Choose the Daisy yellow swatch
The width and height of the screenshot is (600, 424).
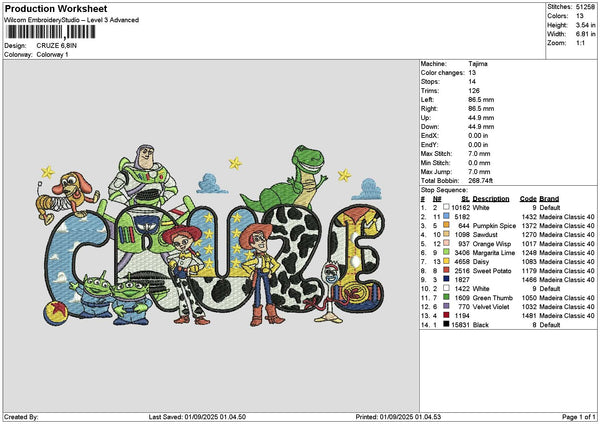pyautogui.click(x=446, y=261)
